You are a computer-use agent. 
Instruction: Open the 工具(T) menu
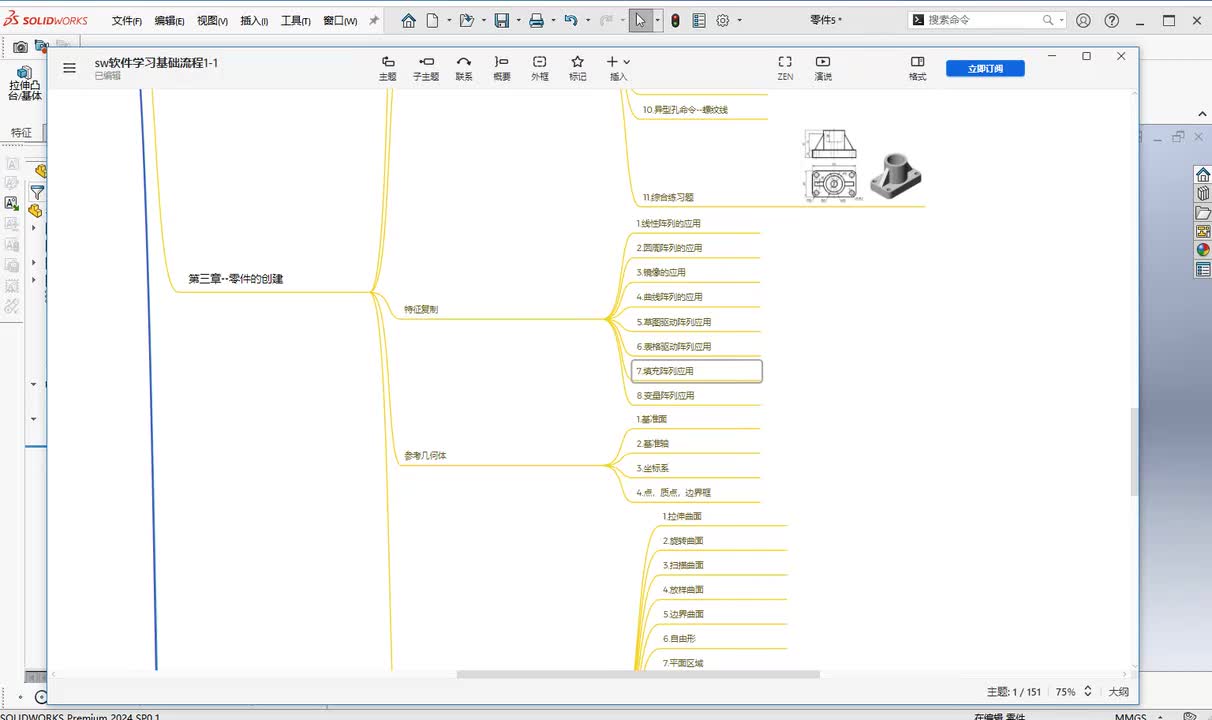[295, 21]
